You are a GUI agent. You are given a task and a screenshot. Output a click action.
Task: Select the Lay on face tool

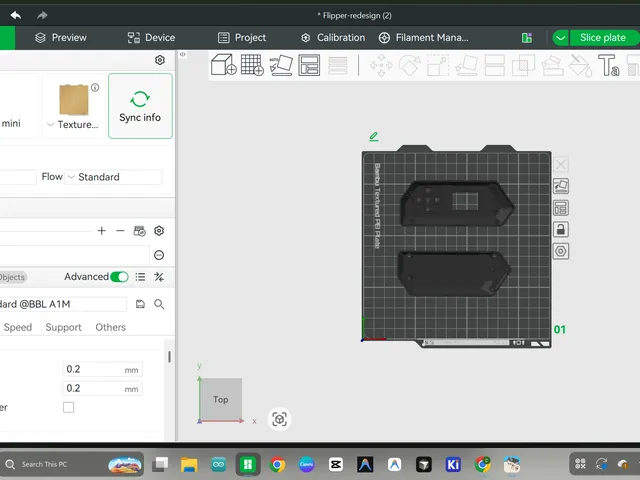(467, 65)
